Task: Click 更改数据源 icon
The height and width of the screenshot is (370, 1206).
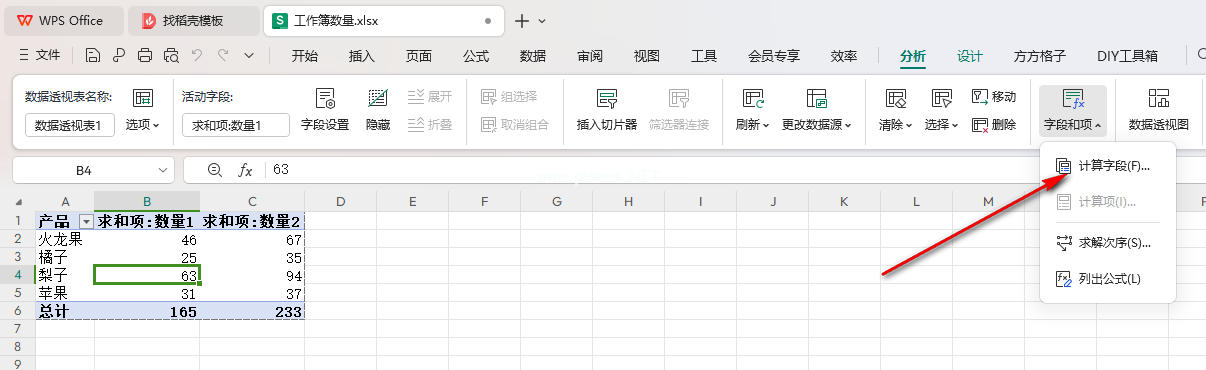Action: coord(818,98)
